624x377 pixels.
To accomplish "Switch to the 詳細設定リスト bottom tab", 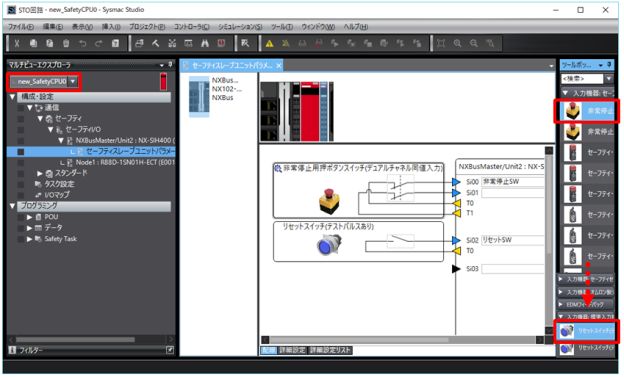I will (x=330, y=350).
